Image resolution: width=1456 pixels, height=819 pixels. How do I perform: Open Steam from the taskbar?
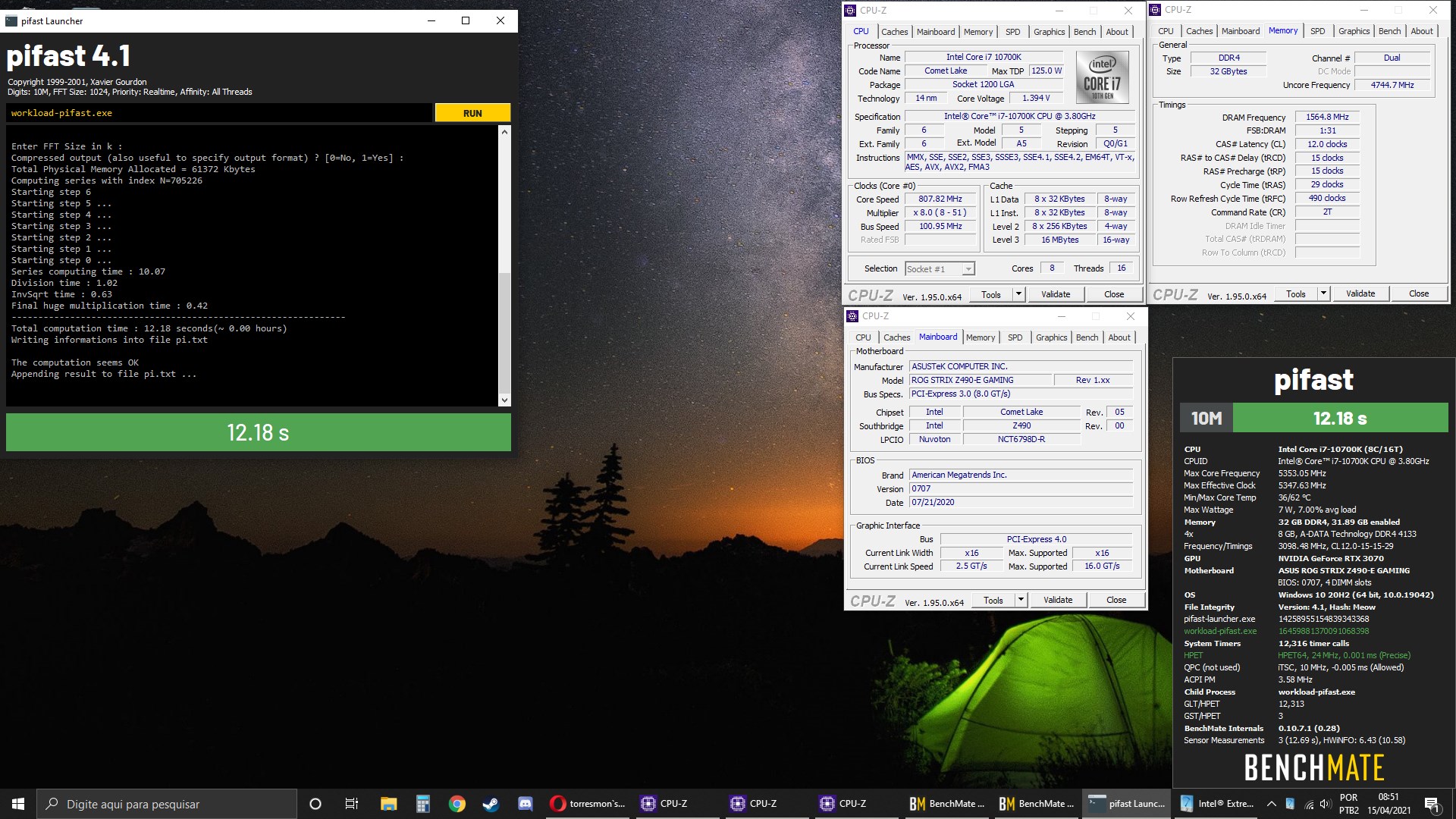click(491, 804)
